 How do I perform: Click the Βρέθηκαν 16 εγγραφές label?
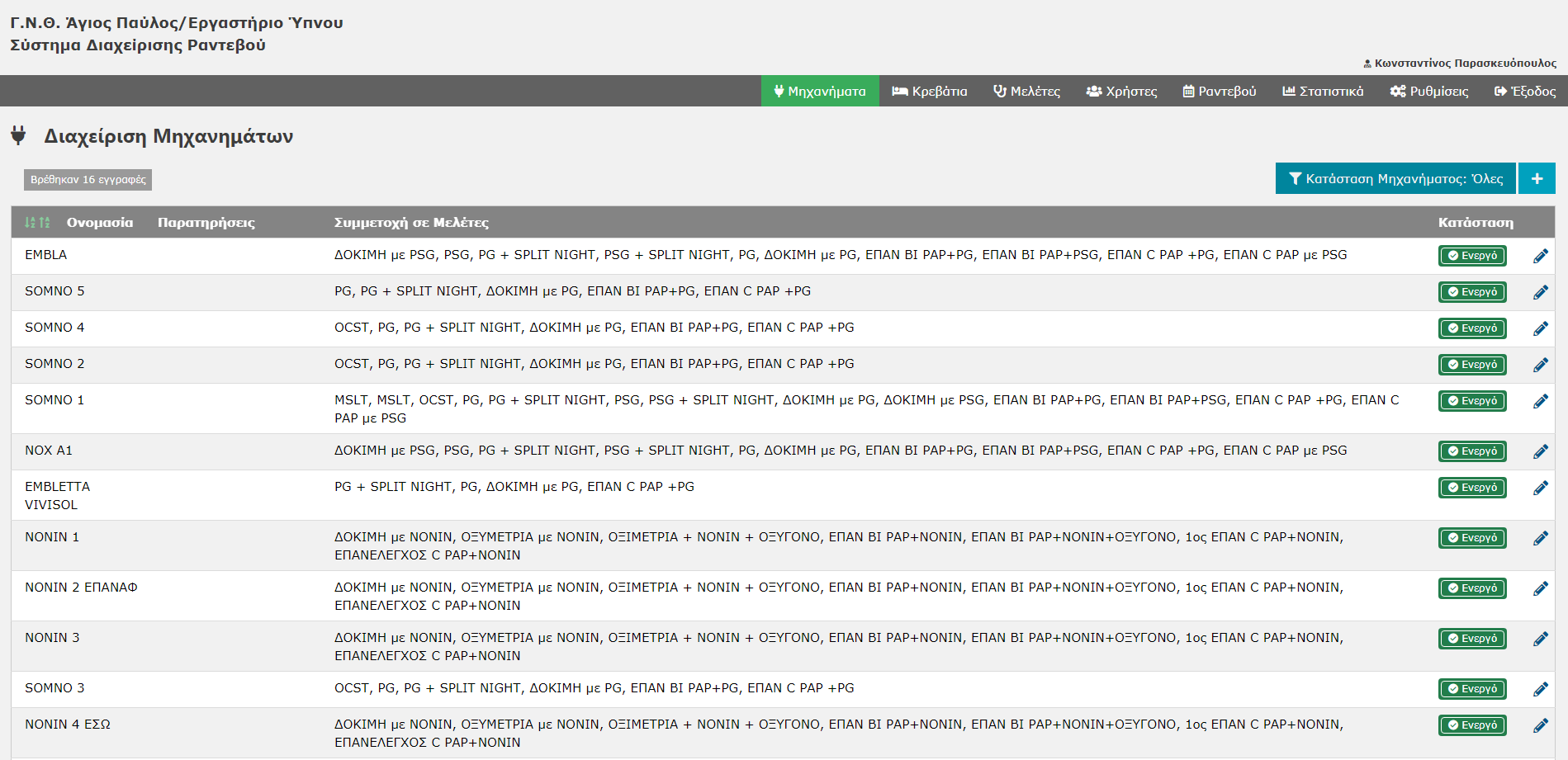coord(88,179)
